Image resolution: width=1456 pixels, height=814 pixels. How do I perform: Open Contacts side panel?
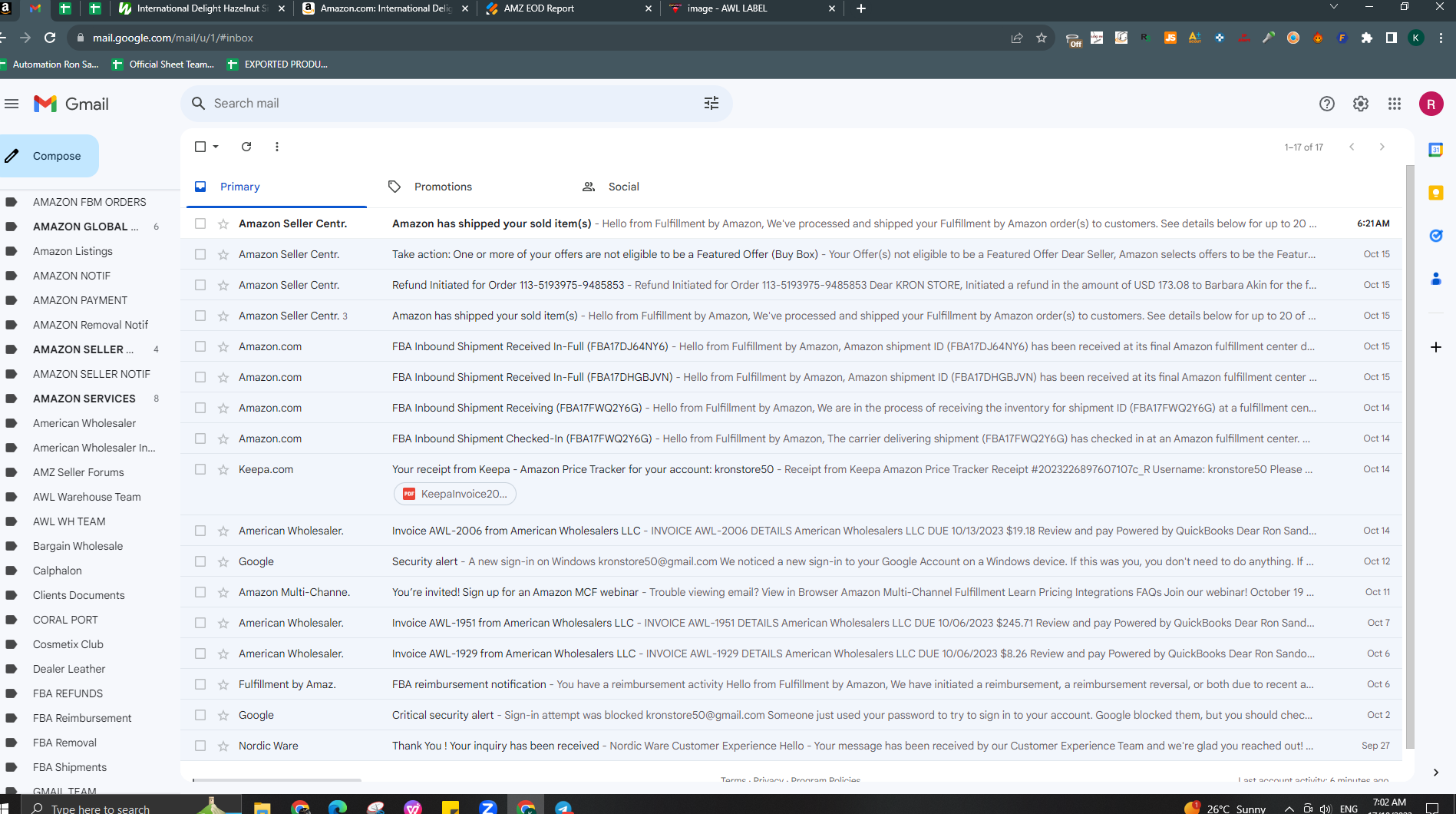click(1436, 279)
